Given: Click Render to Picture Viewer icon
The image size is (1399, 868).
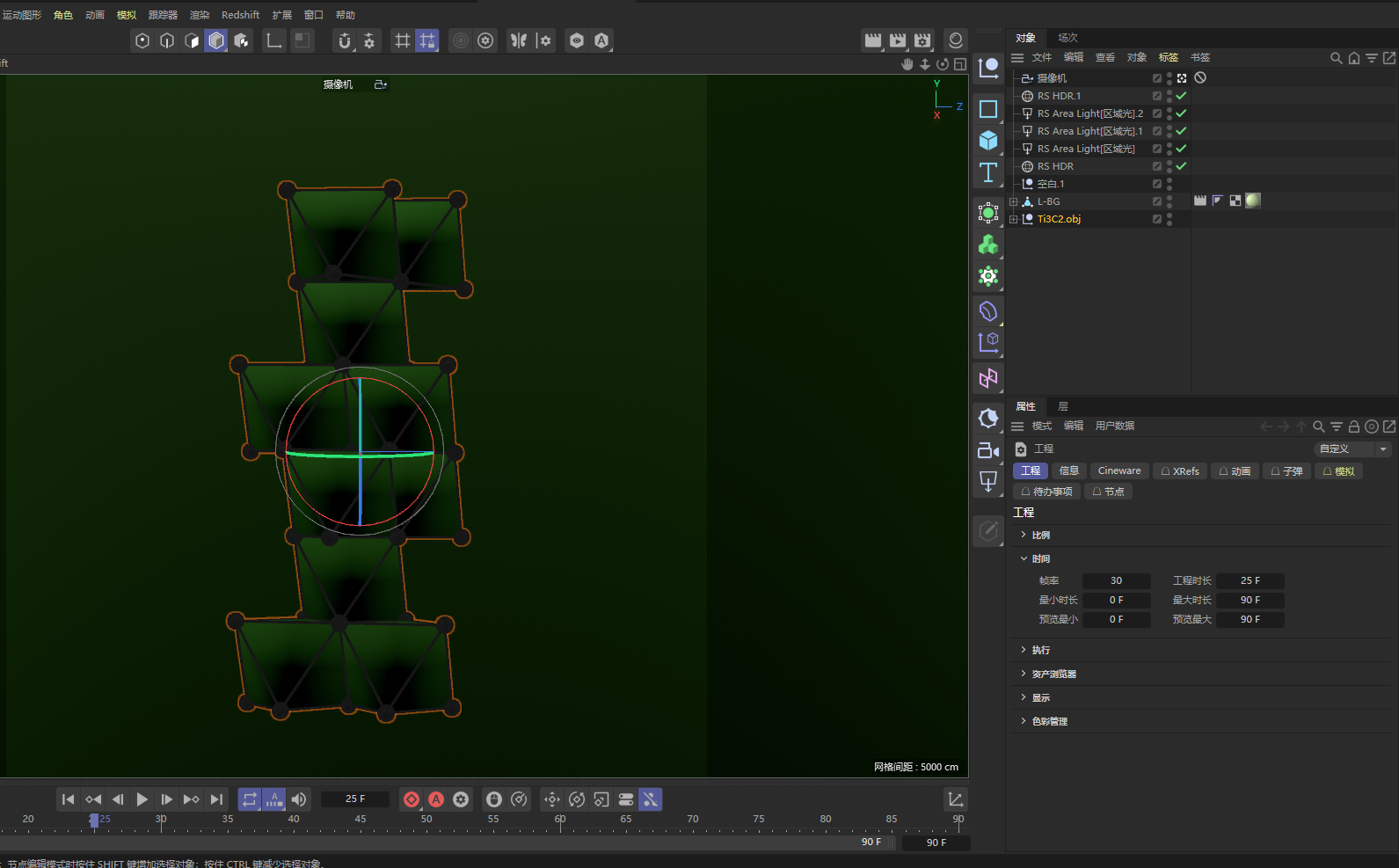Looking at the screenshot, I should (x=898, y=40).
